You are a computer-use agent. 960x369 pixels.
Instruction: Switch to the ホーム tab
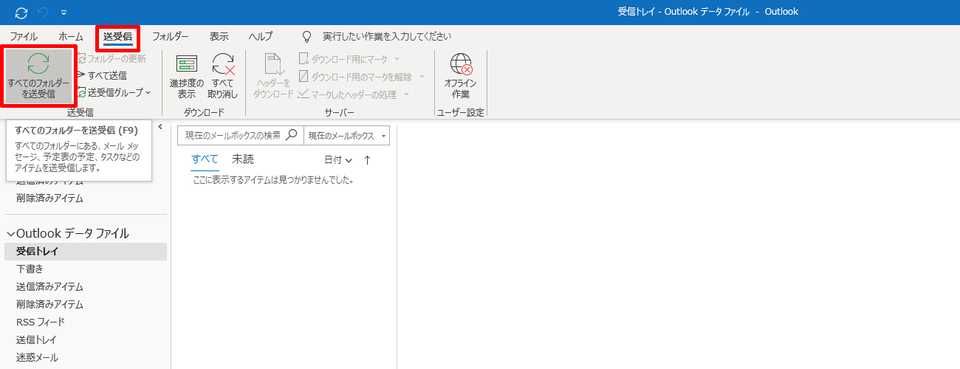[x=71, y=37]
